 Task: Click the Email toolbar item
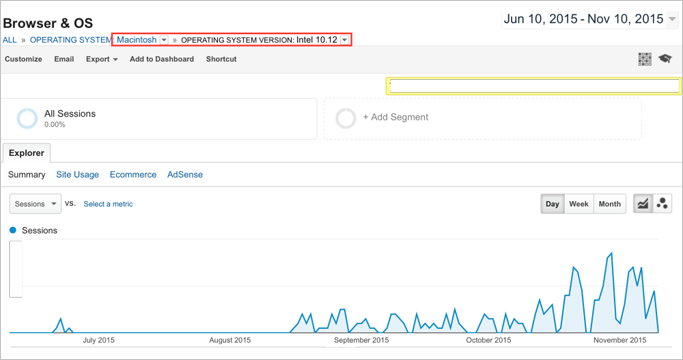pyautogui.click(x=64, y=59)
